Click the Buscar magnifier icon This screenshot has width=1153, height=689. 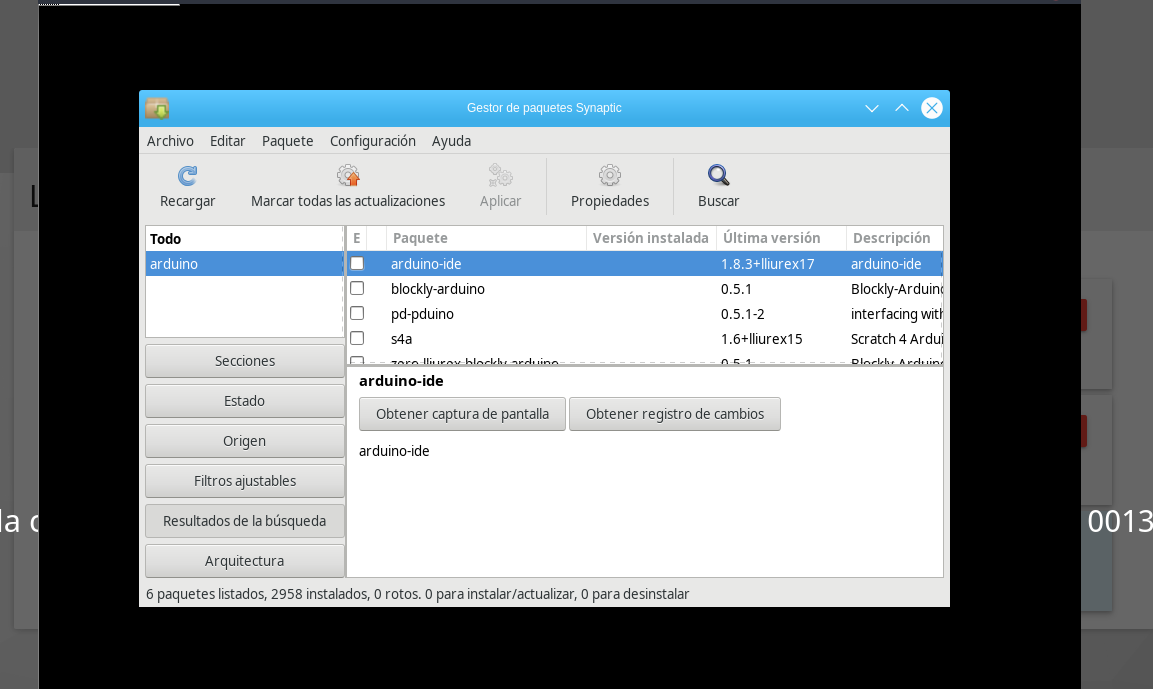click(x=718, y=176)
